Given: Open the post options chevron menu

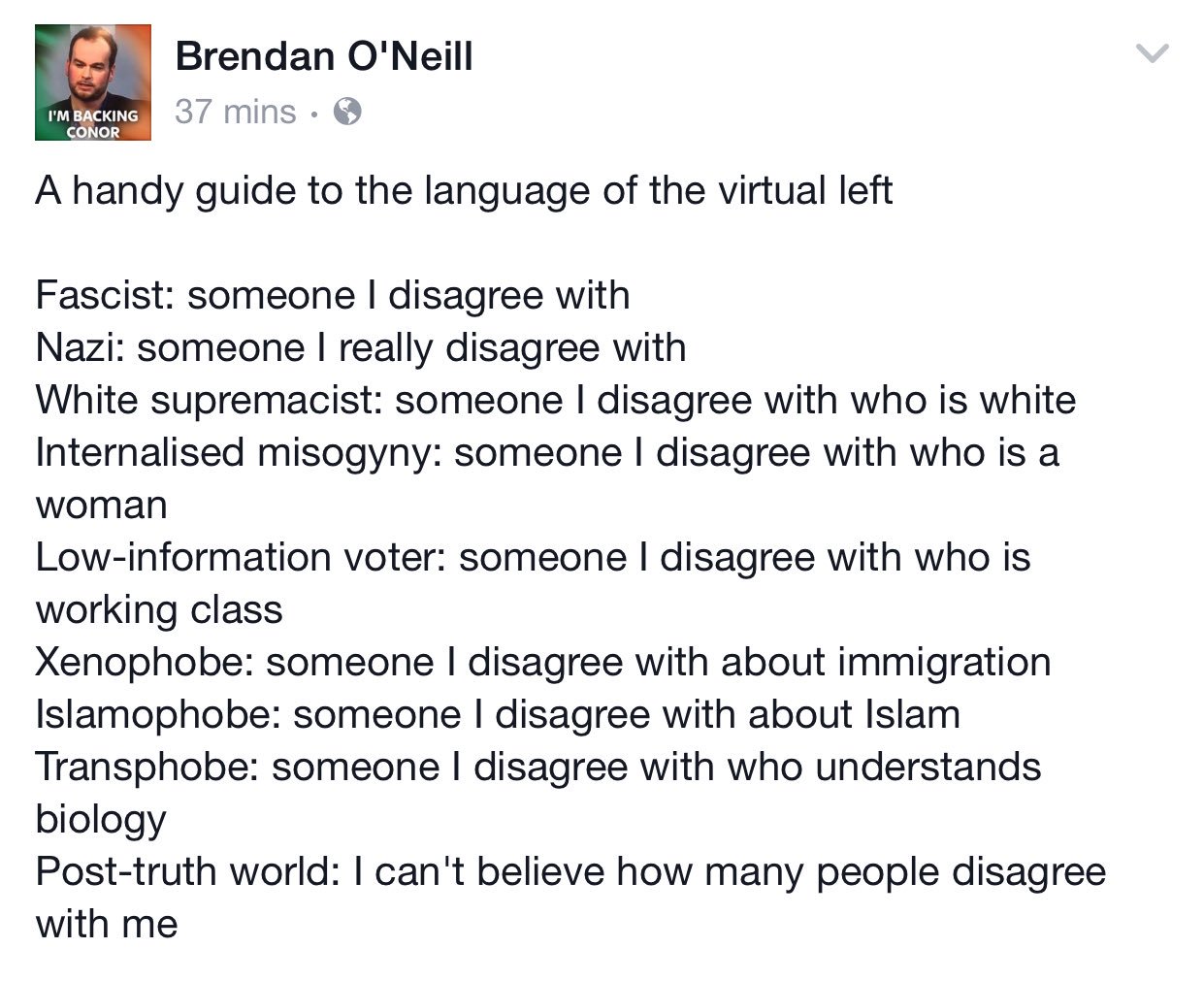Looking at the screenshot, I should coord(1153,54).
